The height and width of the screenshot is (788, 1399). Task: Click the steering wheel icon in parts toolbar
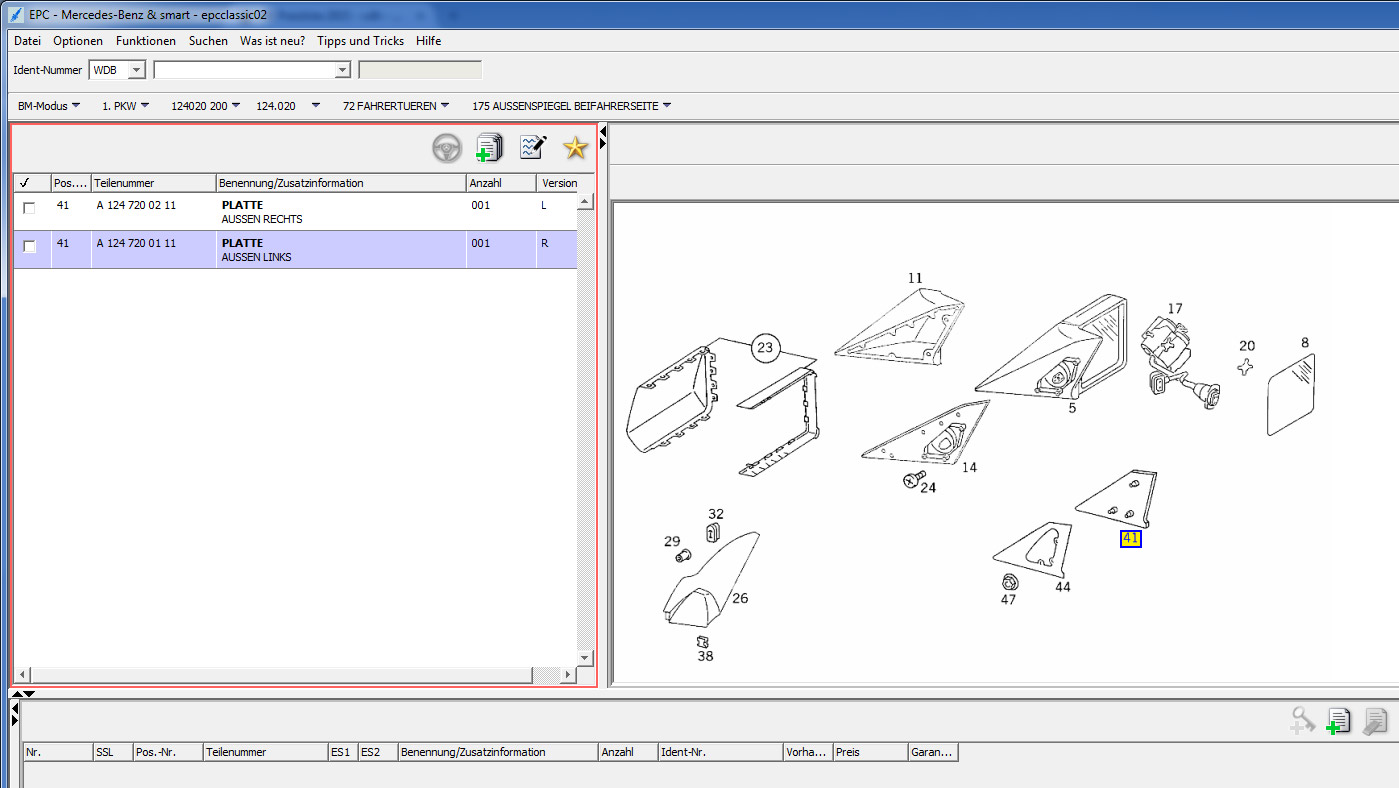pyautogui.click(x=447, y=148)
